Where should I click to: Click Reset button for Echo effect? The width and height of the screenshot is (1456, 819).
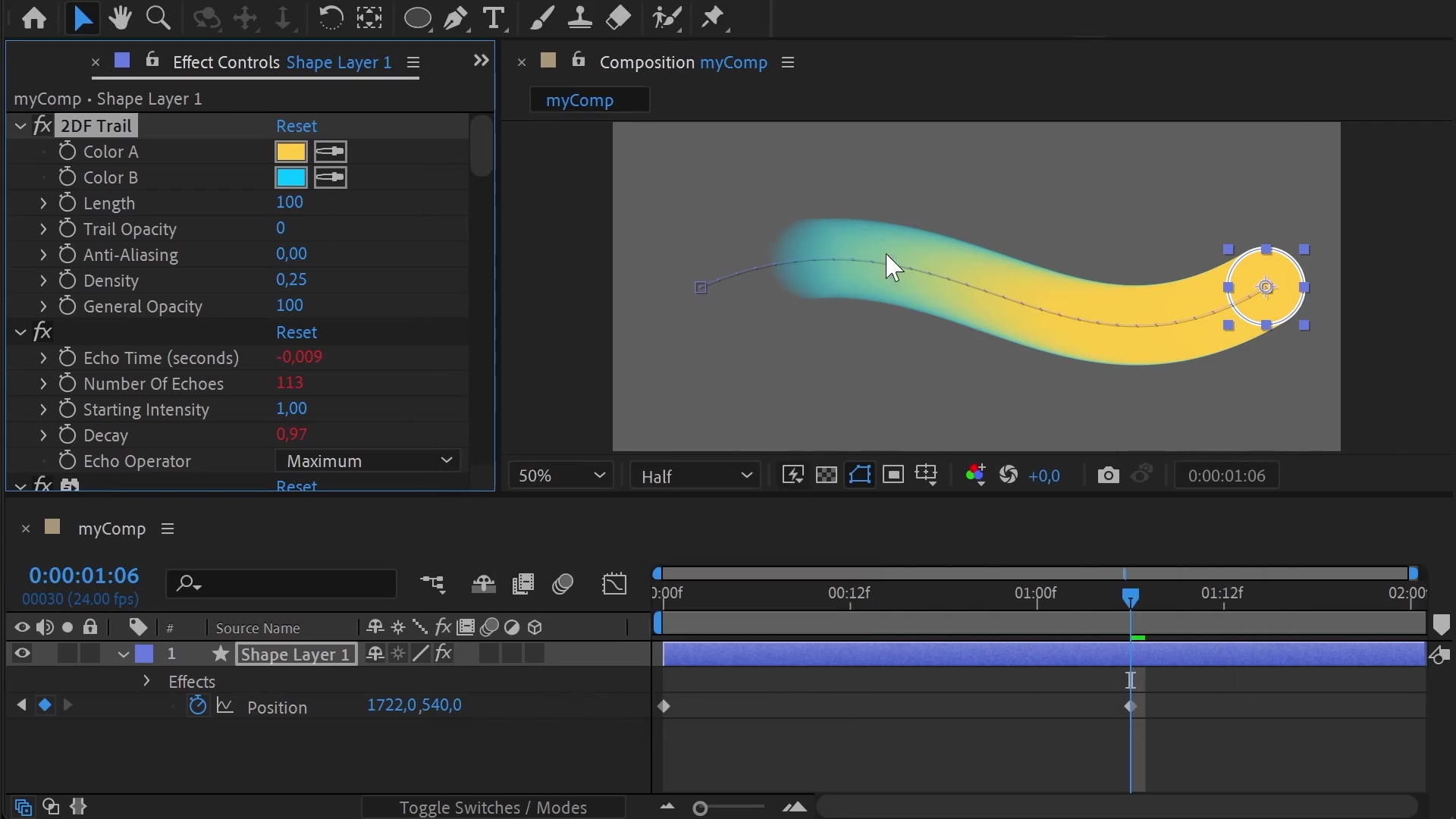tap(296, 331)
